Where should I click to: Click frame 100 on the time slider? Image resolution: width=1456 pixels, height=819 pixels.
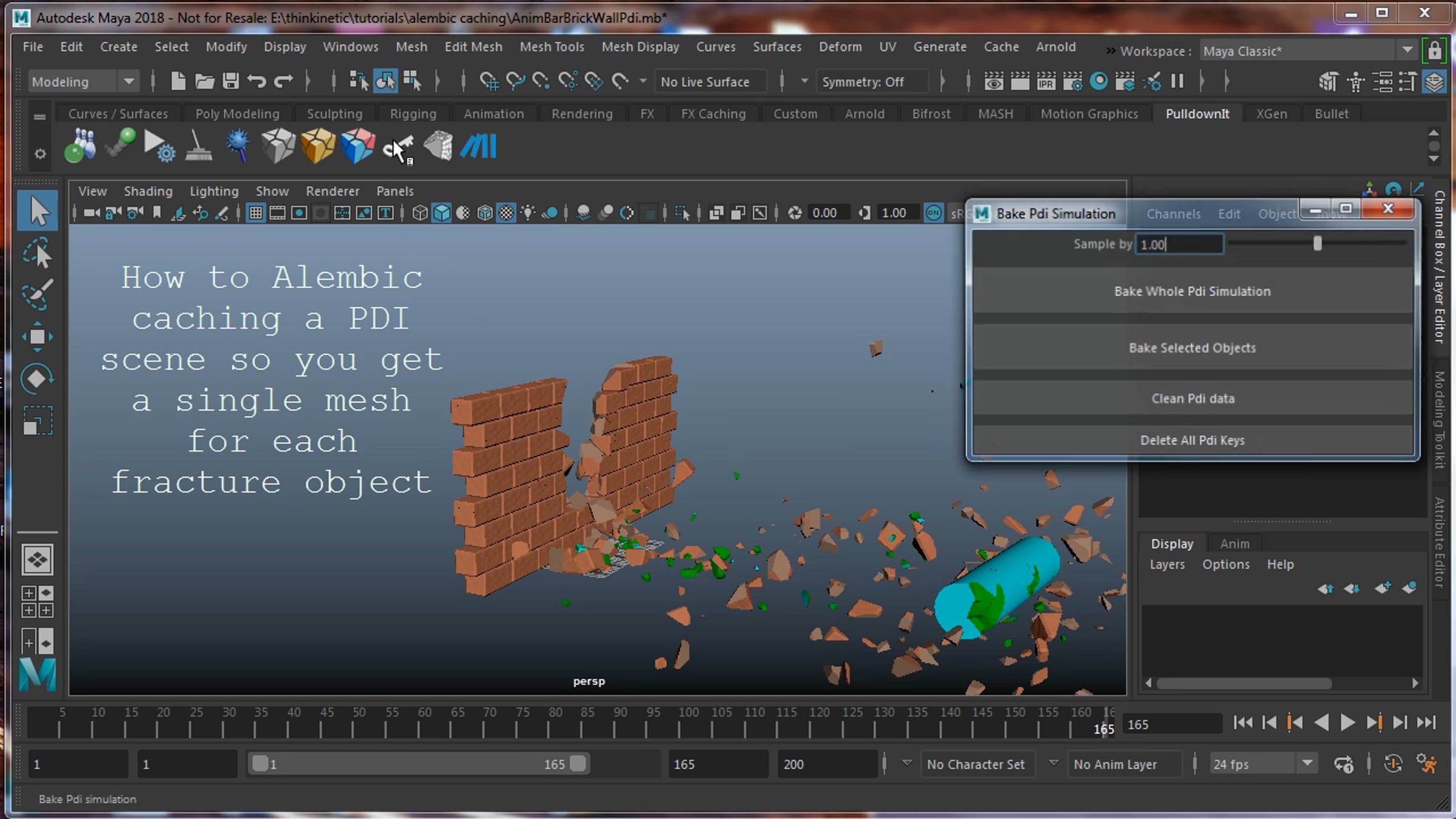688,721
